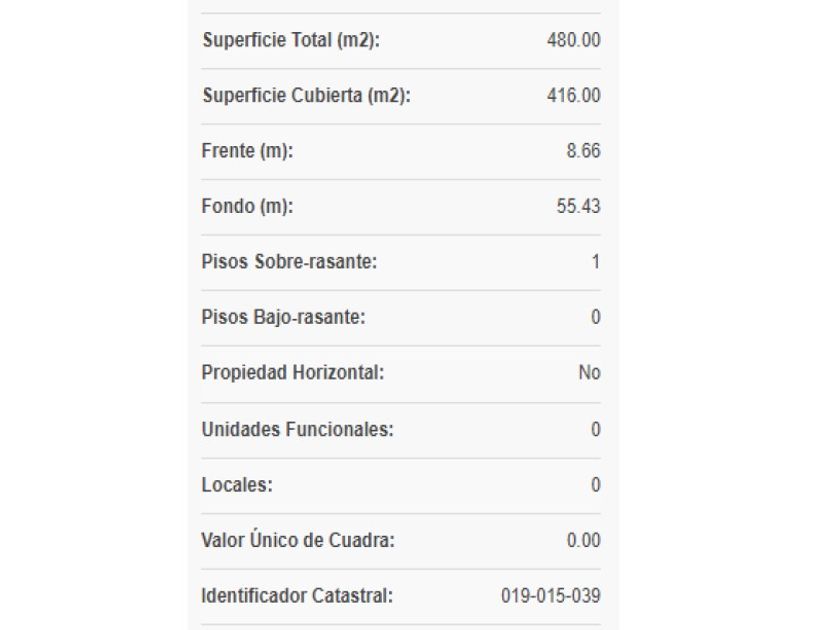Viewport: 840px width, 630px height.
Task: Select the 0.00 Valor Único de Cuadra value
Action: tap(583, 540)
